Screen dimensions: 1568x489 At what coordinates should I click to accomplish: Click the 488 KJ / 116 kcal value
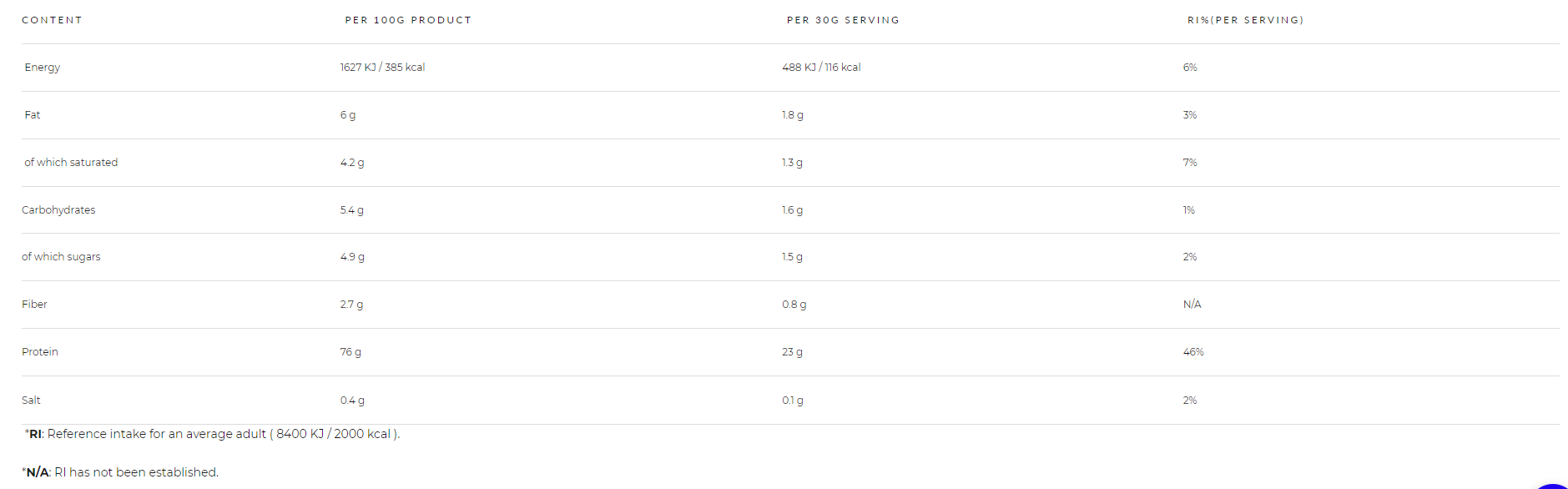pos(821,68)
